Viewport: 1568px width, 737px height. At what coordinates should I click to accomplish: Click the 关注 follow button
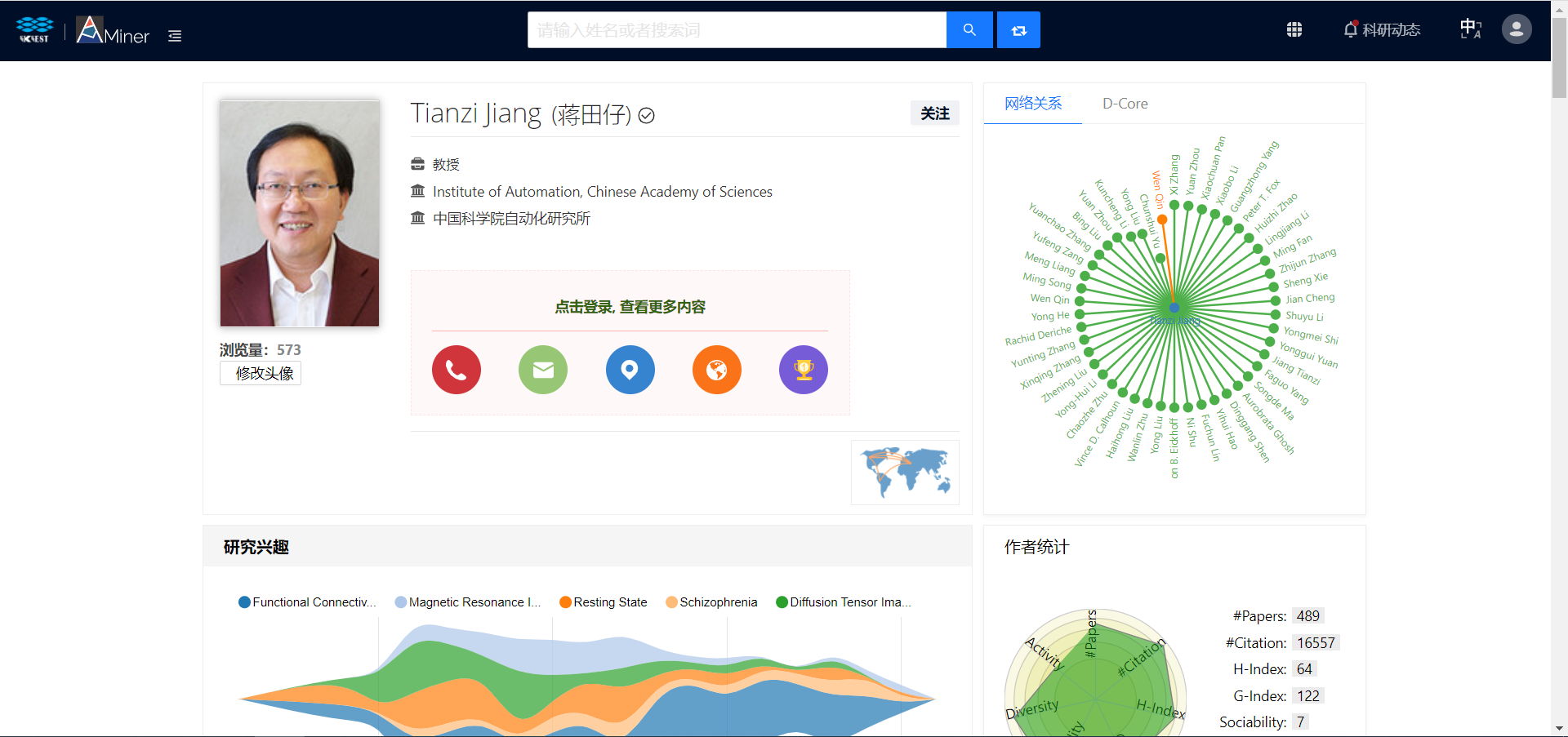934,113
